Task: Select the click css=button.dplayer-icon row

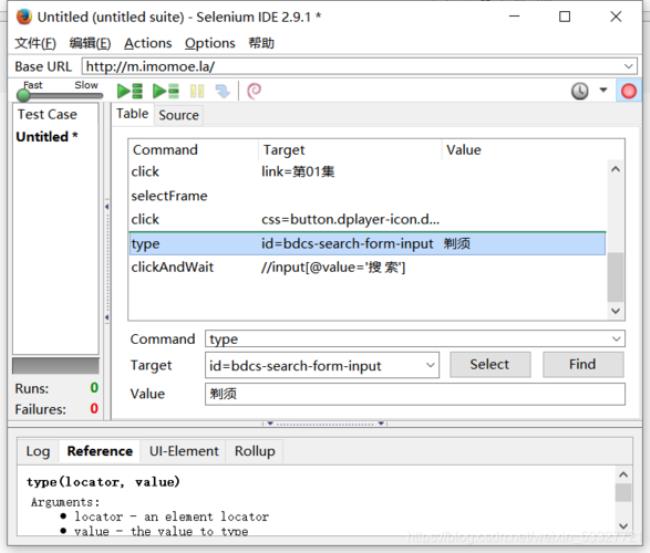Action: click(367, 219)
